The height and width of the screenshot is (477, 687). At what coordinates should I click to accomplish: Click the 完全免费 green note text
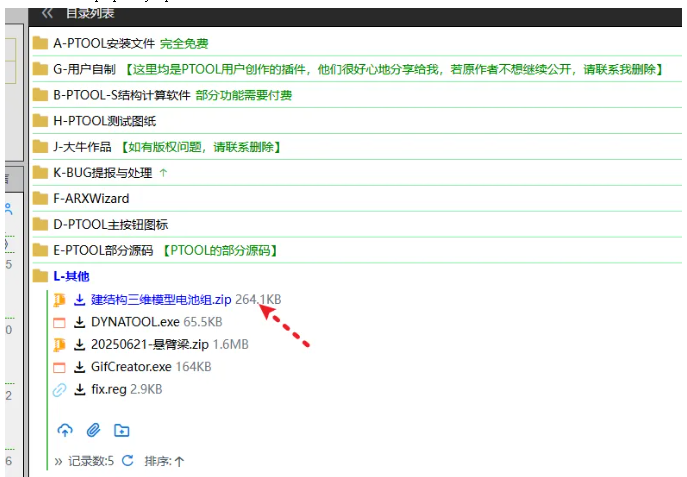[184, 43]
